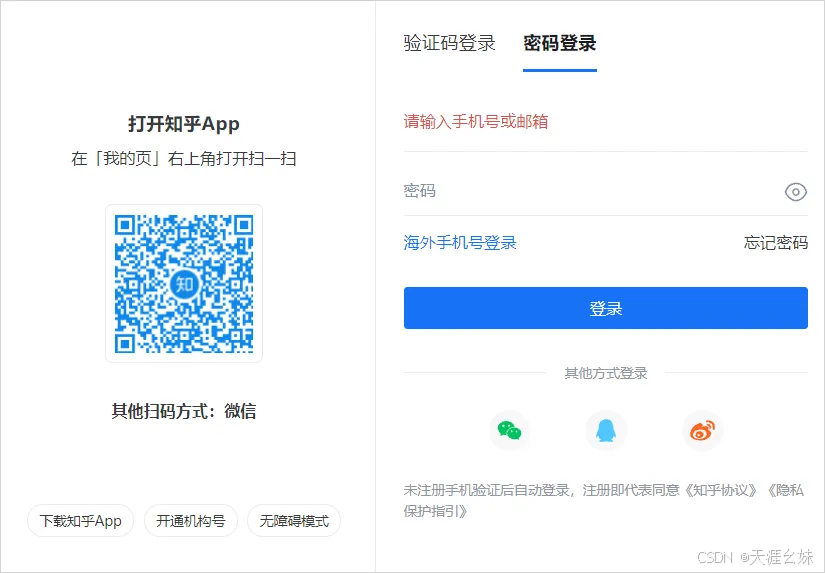The width and height of the screenshot is (825, 573).
Task: Click the 在「我的页」右上角打开扫一扫 text
Action: pos(184,158)
